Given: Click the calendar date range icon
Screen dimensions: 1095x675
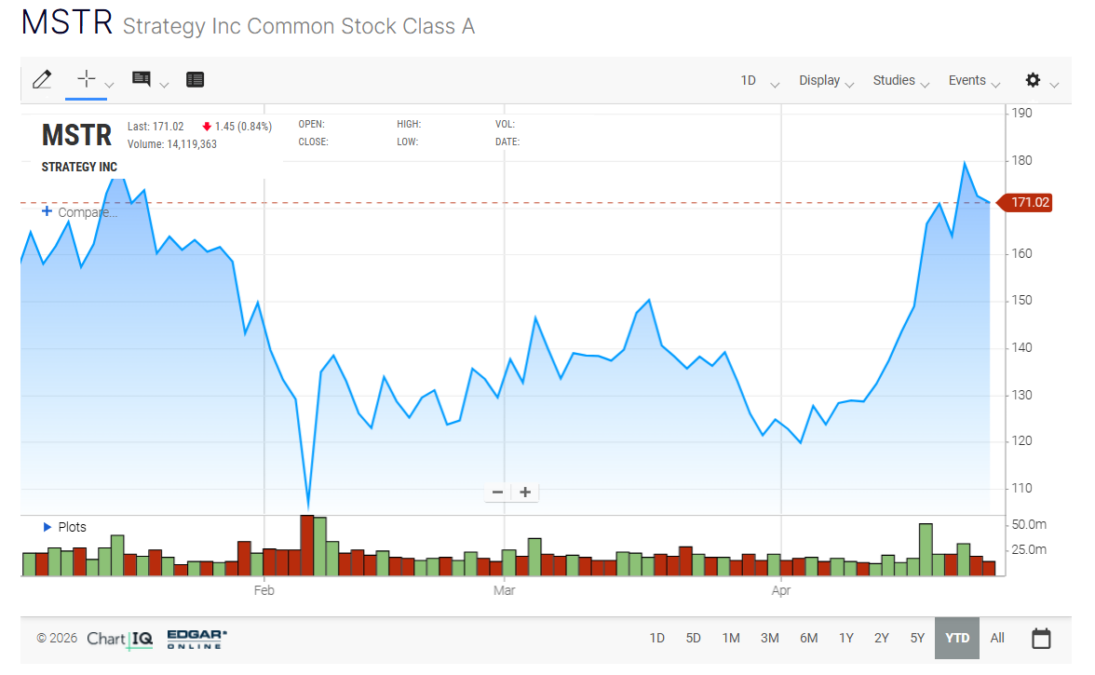Looking at the screenshot, I should (1041, 638).
